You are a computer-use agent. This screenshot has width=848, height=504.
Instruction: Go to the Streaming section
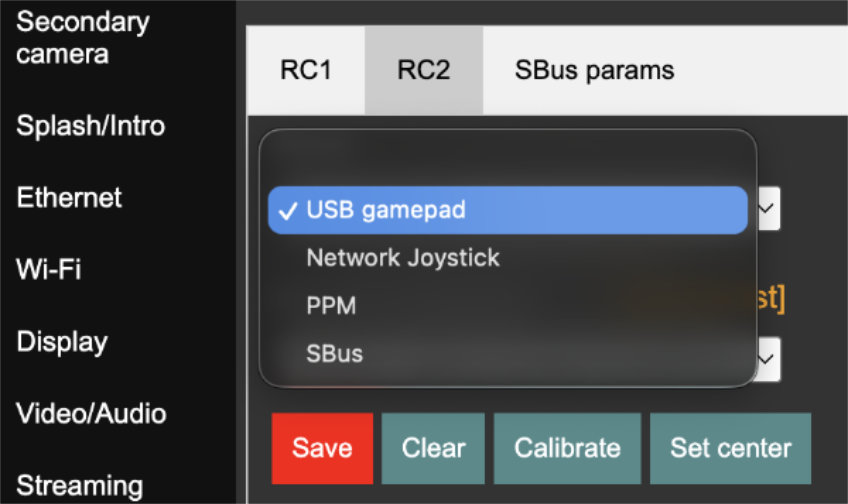tap(79, 486)
